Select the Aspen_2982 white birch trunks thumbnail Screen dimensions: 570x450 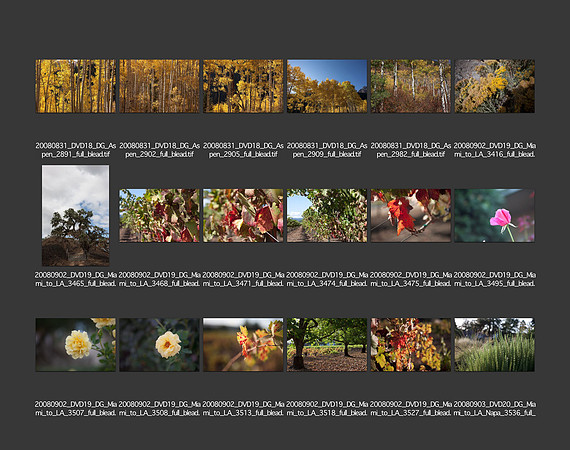[411, 86]
